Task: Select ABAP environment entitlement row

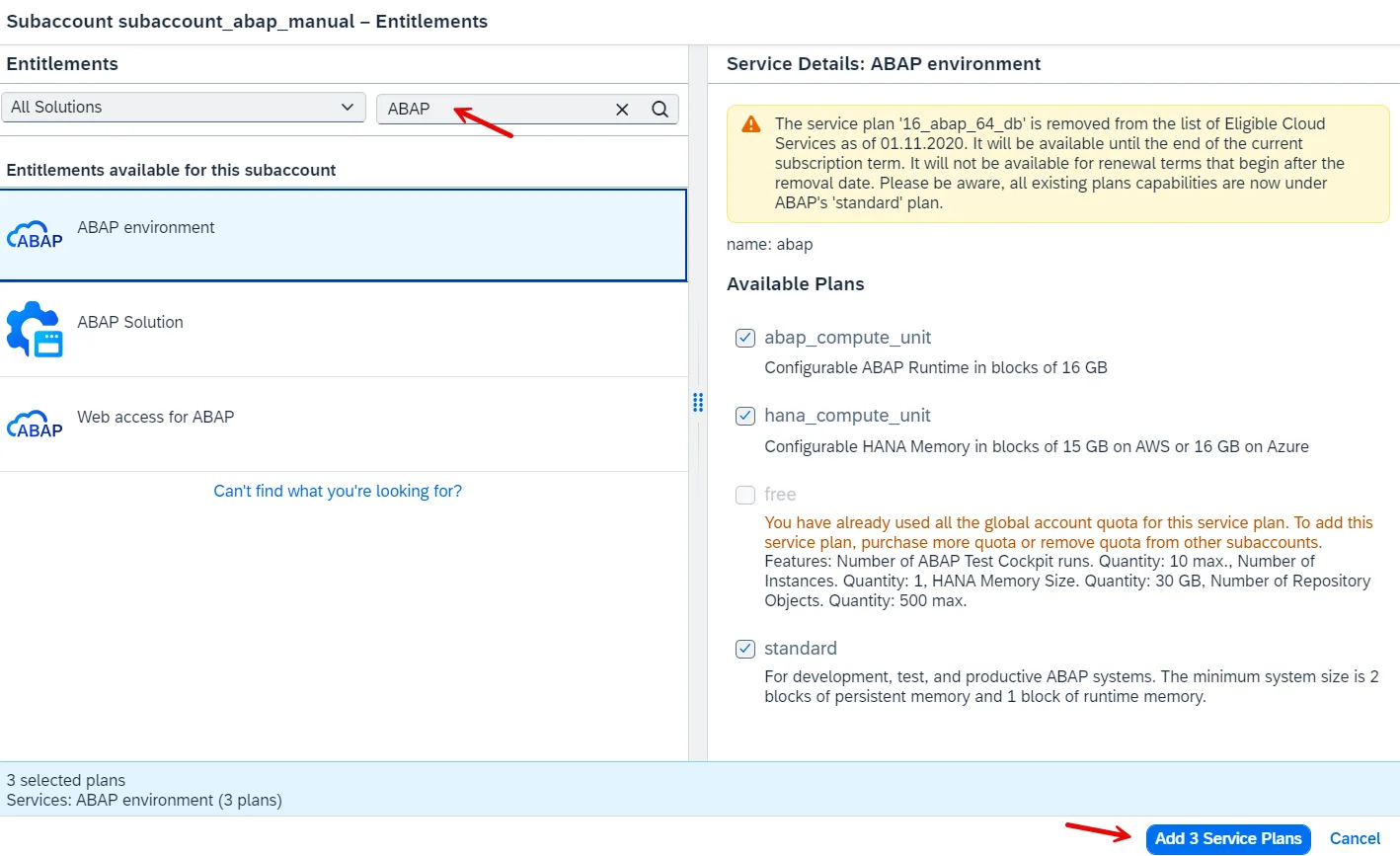Action: (344, 235)
